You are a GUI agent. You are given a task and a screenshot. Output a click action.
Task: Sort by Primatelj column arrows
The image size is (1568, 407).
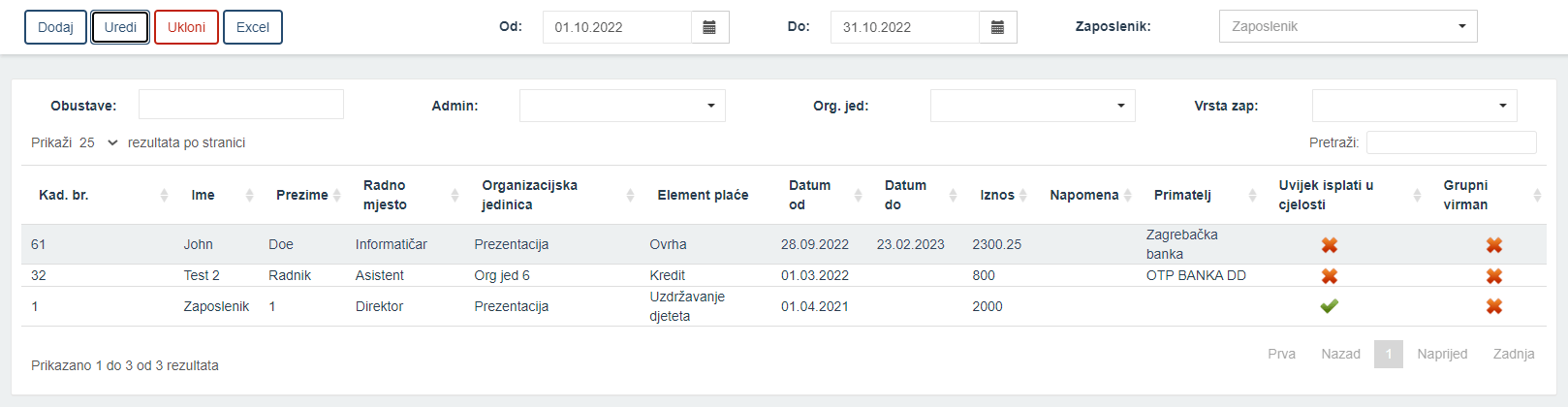pos(1252,196)
